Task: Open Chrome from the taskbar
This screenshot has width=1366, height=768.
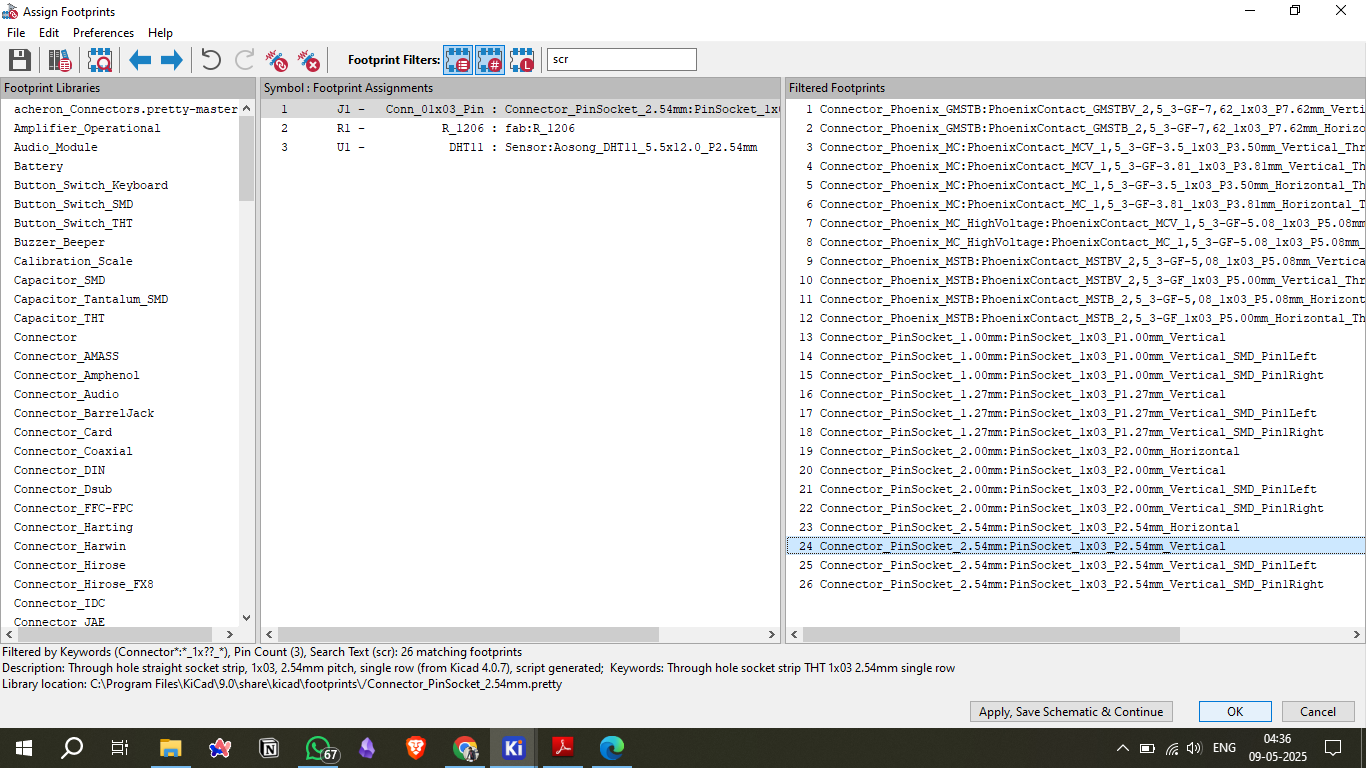Action: click(465, 748)
